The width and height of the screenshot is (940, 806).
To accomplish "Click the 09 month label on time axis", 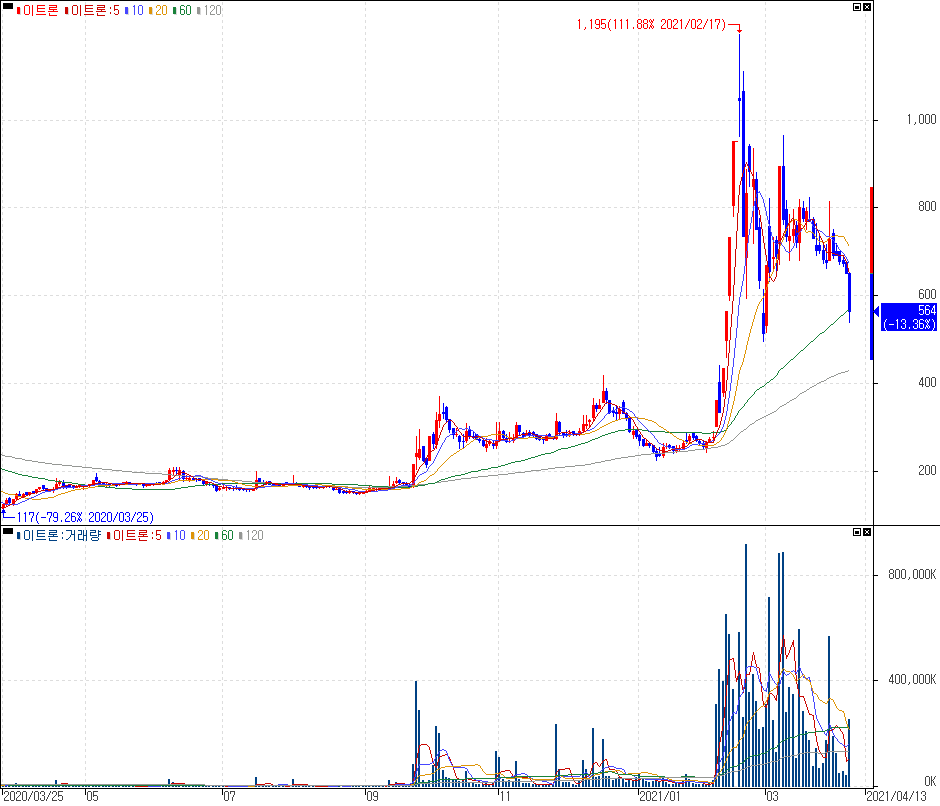I will pyautogui.click(x=372, y=796).
